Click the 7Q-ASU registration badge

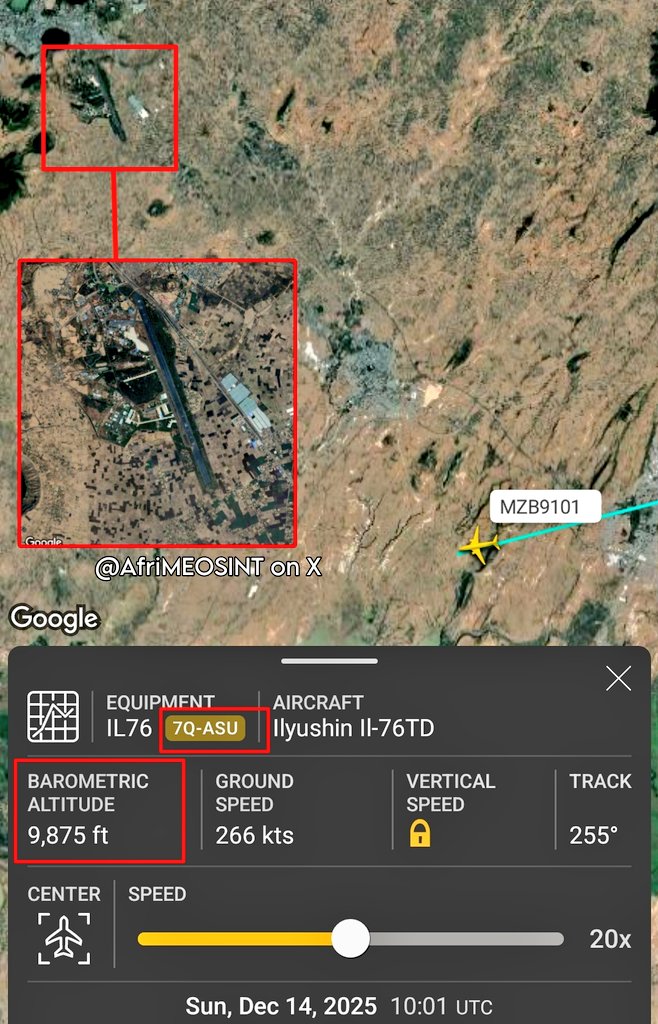(205, 728)
